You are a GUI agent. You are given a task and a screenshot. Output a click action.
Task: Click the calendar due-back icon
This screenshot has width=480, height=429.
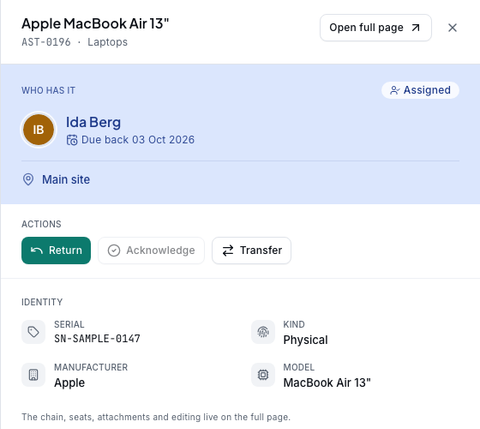point(72,140)
